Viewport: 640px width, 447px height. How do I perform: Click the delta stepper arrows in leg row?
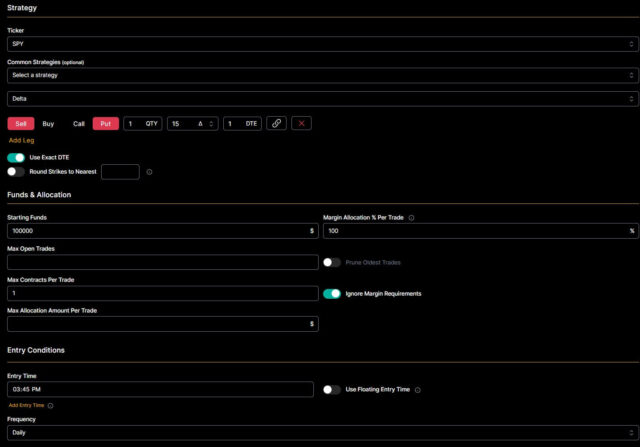click(213, 123)
